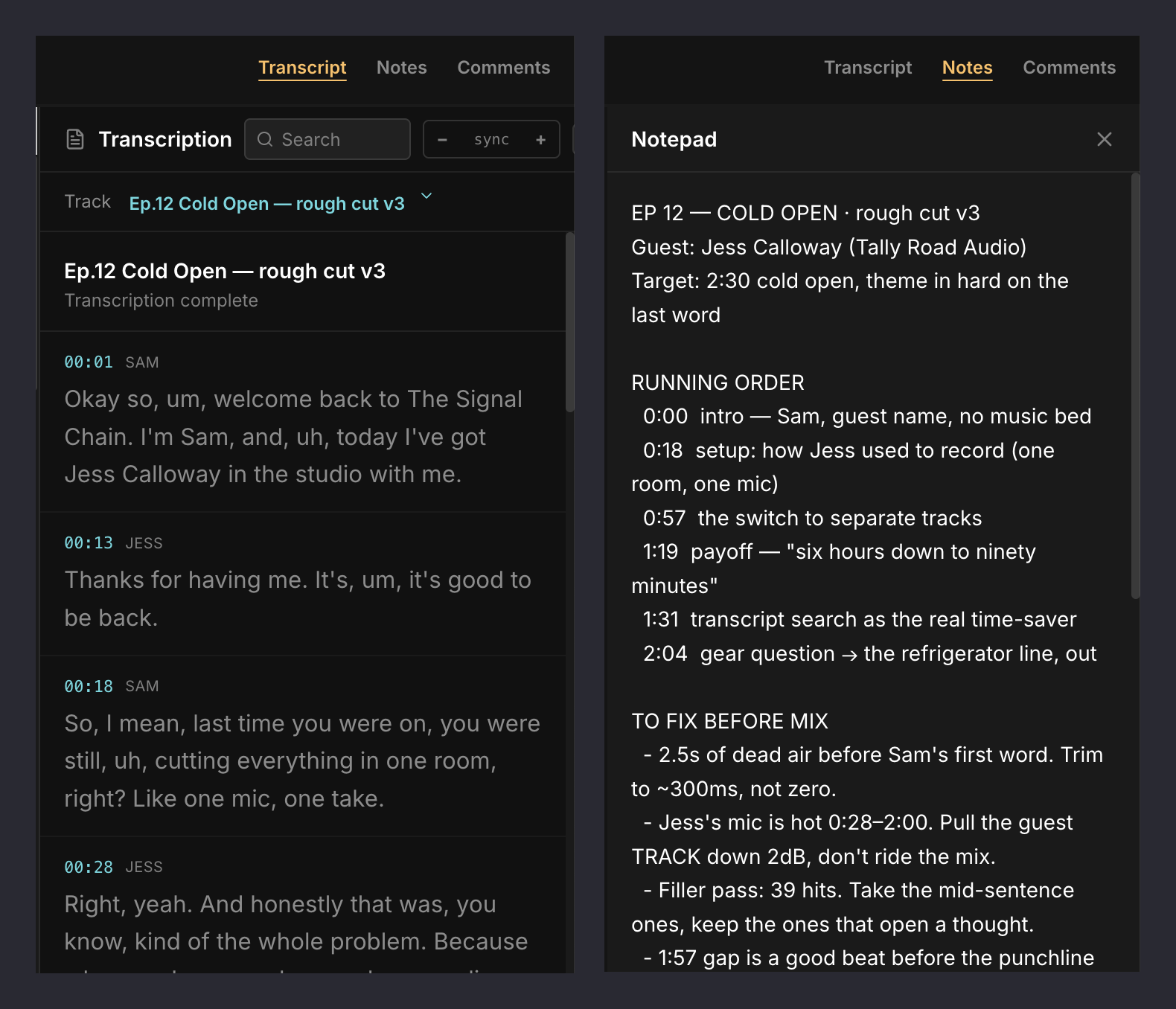The height and width of the screenshot is (1009, 1176).
Task: Focus the transcription Search field
Action: tap(327, 139)
